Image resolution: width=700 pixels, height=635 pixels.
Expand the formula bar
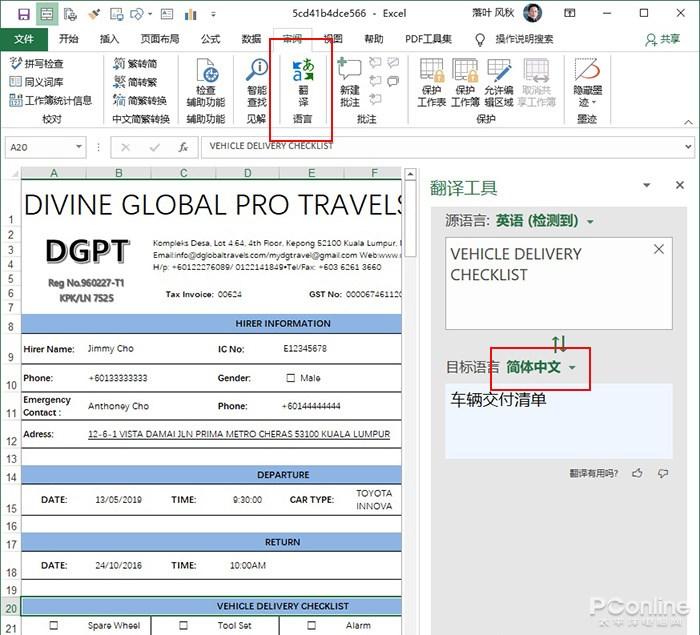(x=688, y=146)
